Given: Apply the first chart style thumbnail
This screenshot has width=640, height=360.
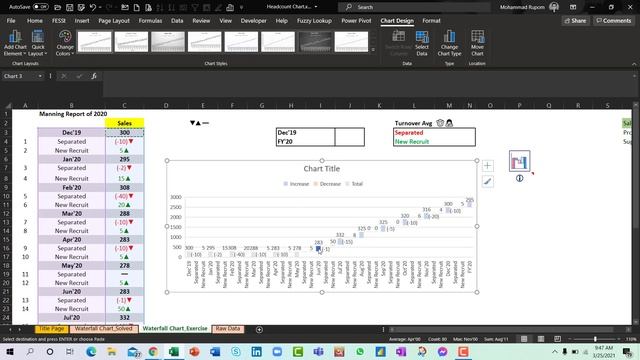Looking at the screenshot, I should click(94, 42).
